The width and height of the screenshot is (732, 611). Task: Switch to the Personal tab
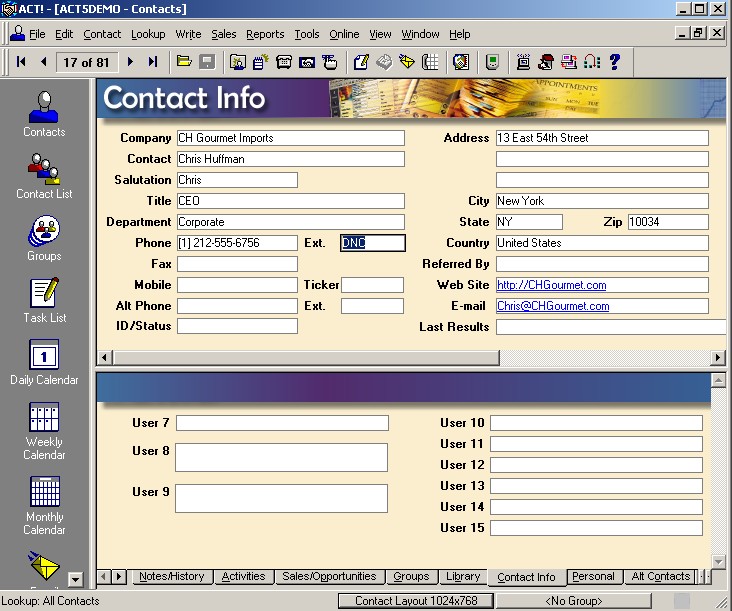click(593, 576)
